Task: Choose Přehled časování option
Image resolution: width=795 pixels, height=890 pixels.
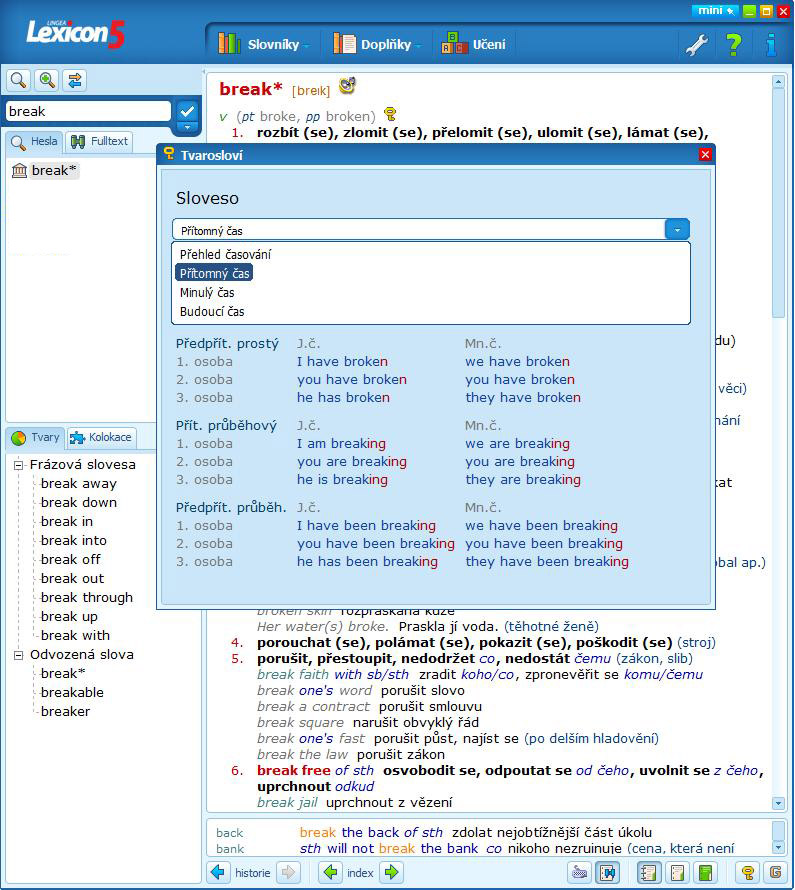Action: click(225, 254)
